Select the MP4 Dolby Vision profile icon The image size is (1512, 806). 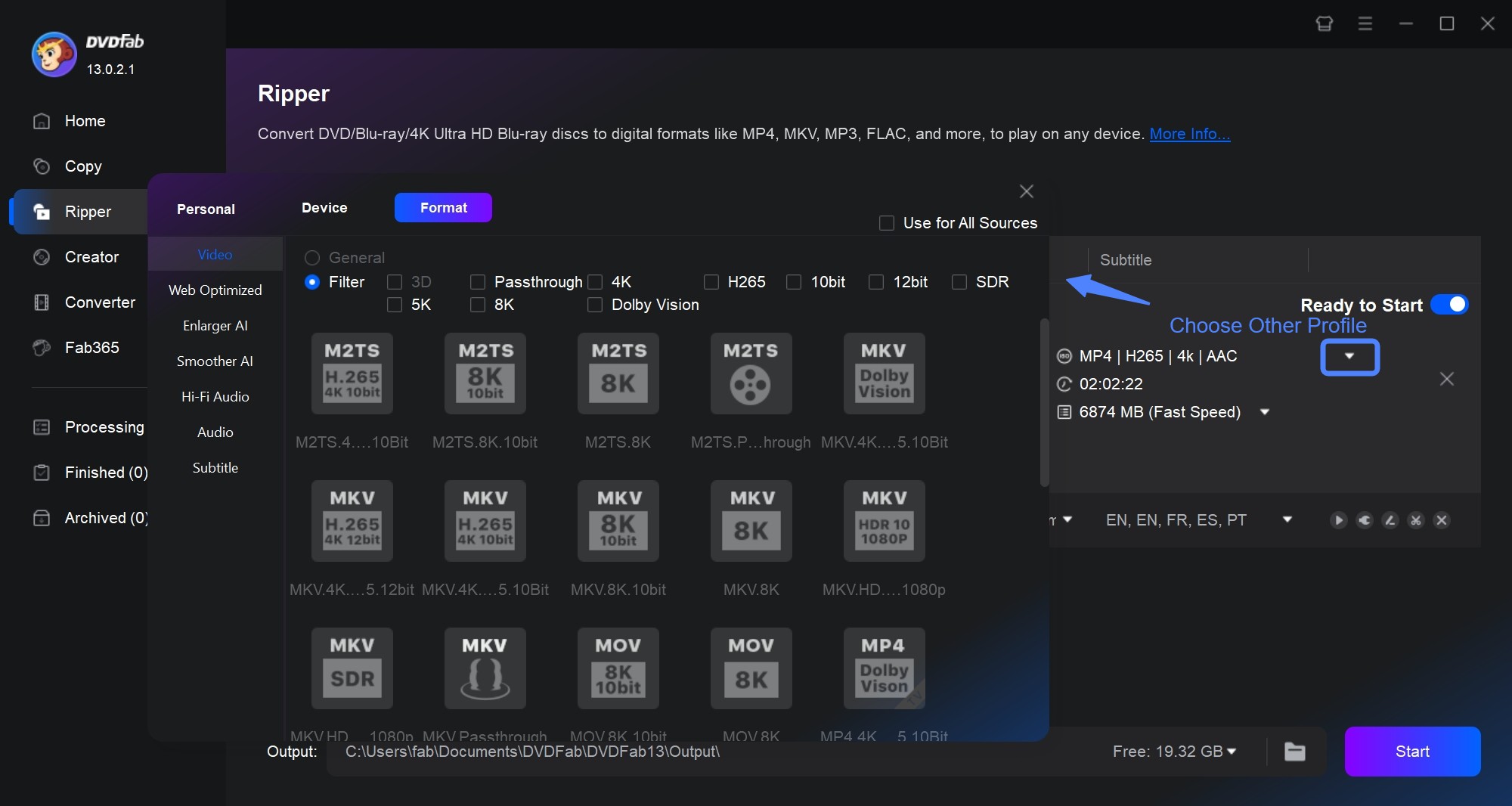885,668
